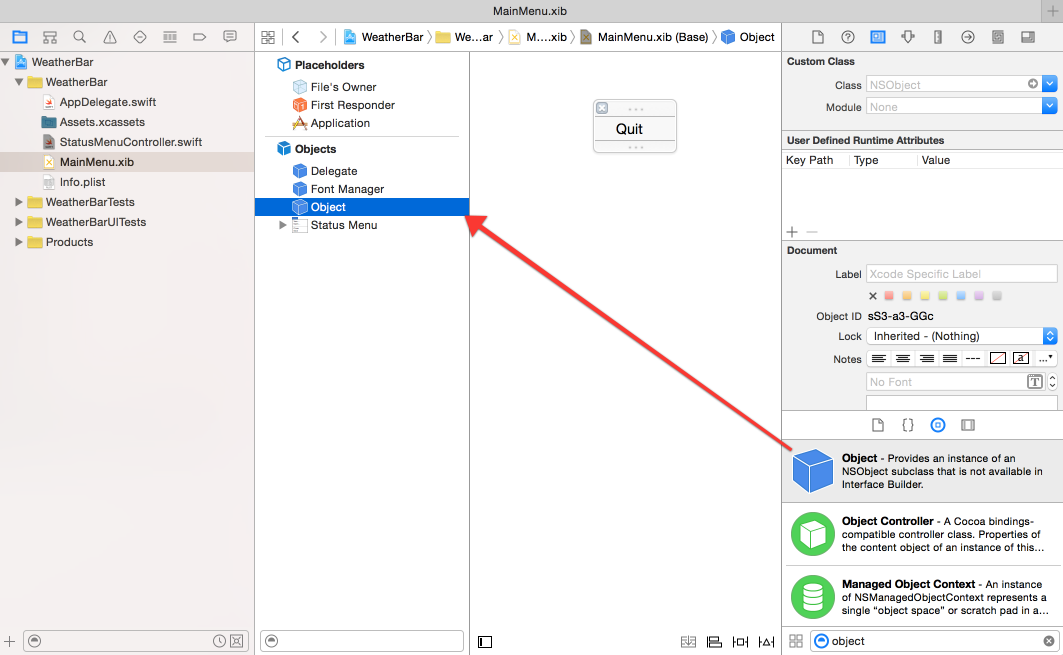The height and width of the screenshot is (655, 1063).
Task: Open the Debug navigator icon
Action: [169, 37]
